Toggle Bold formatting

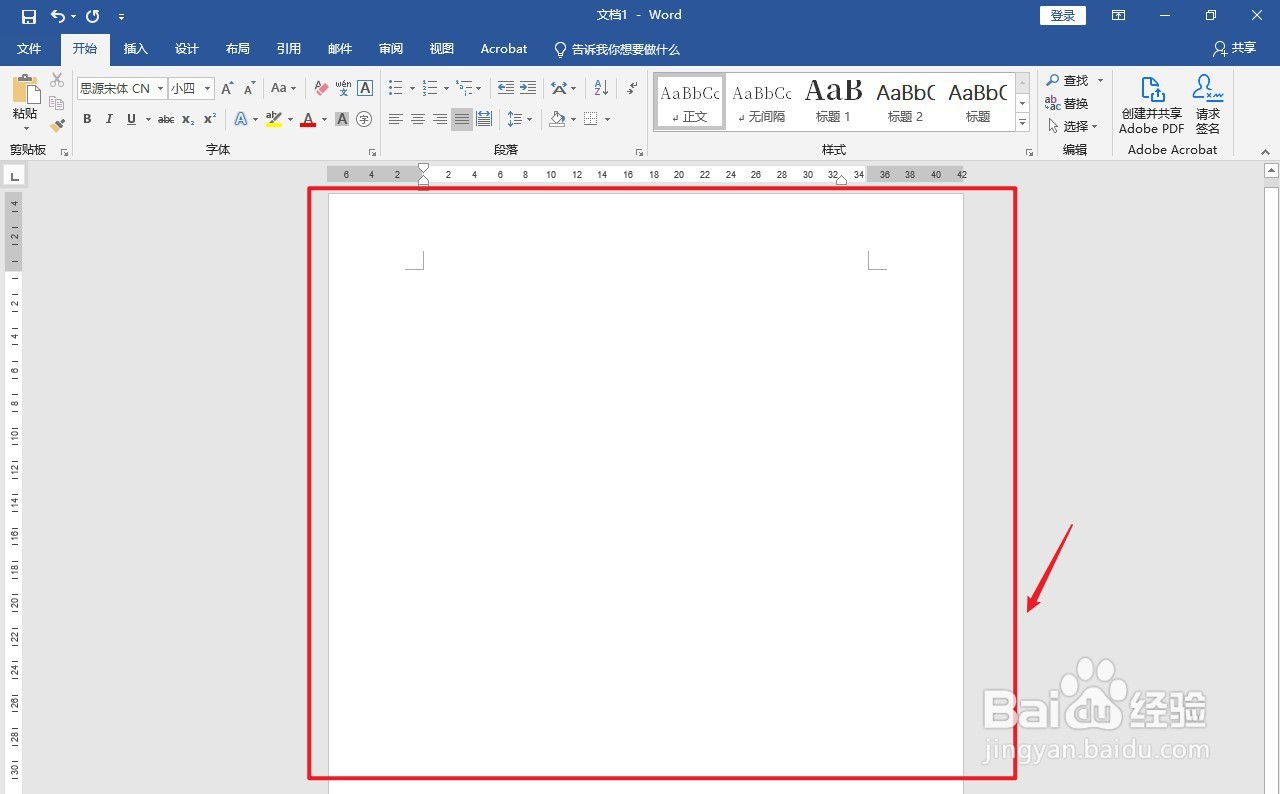click(87, 119)
